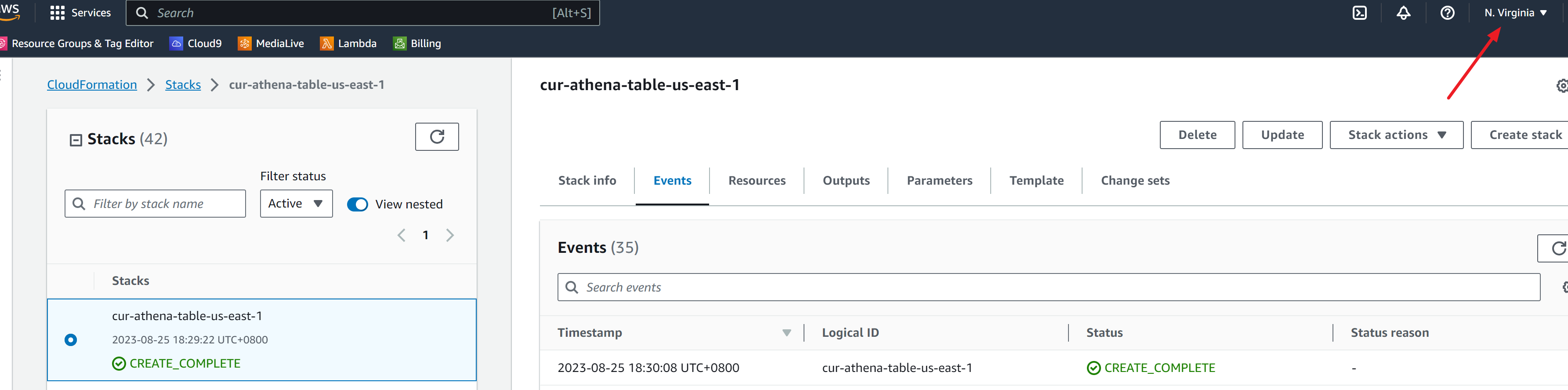Refresh the Stacks list
1568x390 pixels.
click(x=436, y=136)
